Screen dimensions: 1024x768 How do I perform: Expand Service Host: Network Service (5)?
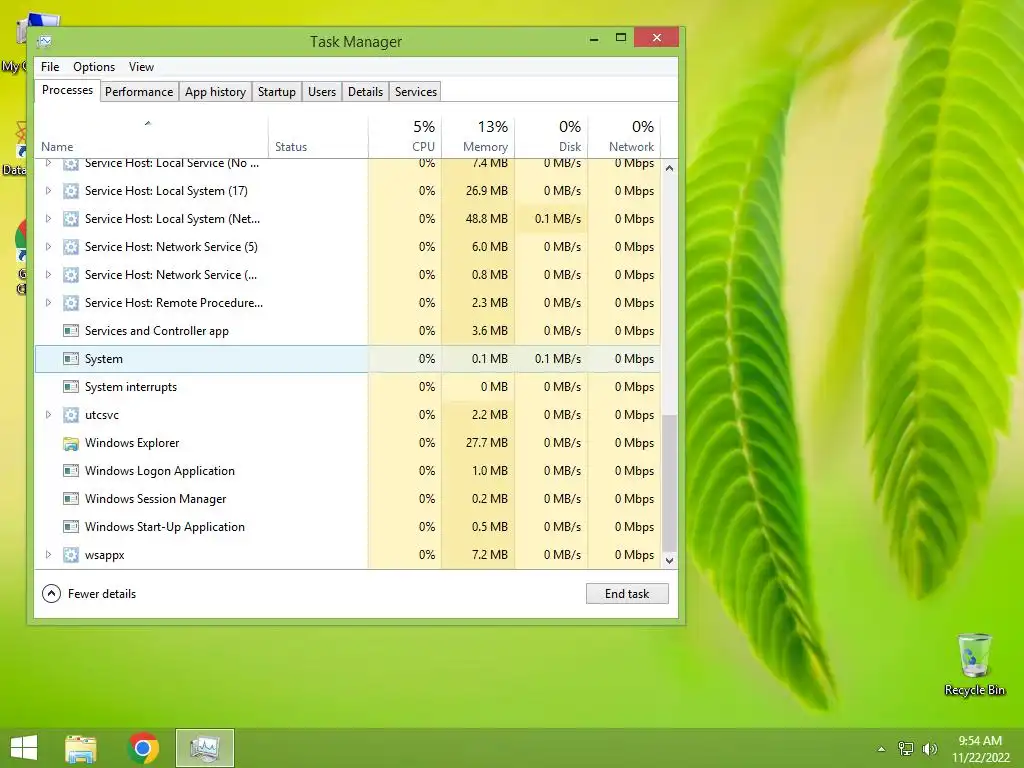[x=48, y=247]
